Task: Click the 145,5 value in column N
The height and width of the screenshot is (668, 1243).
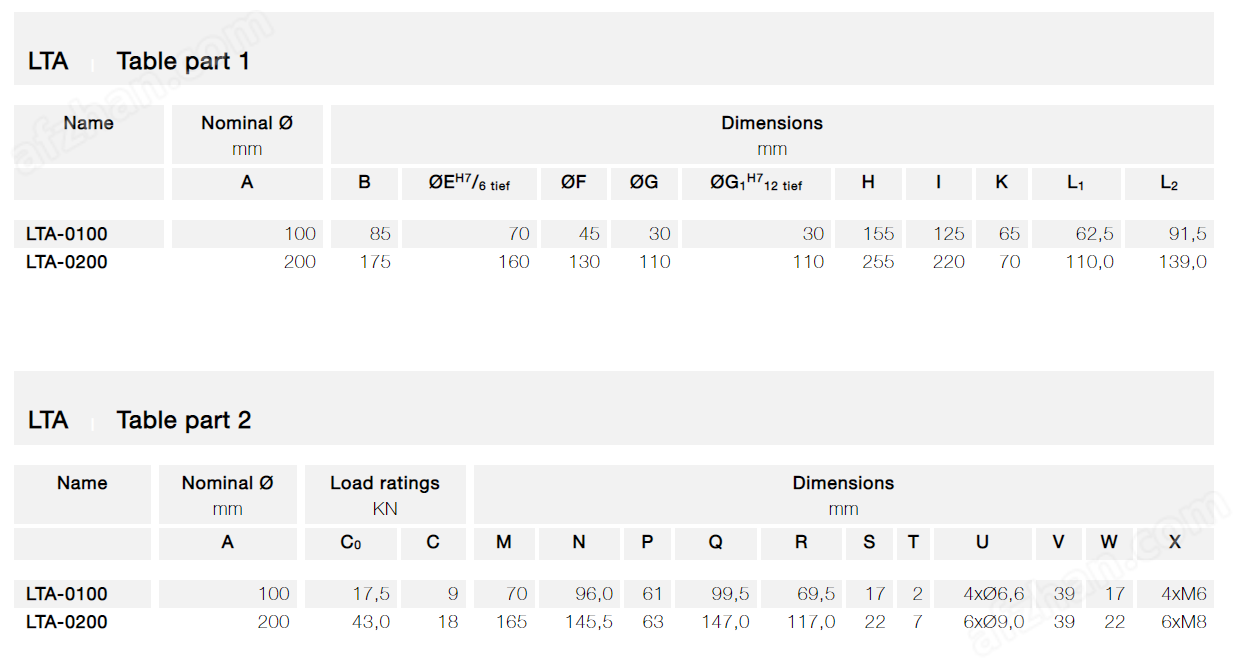Action: pyautogui.click(x=589, y=622)
